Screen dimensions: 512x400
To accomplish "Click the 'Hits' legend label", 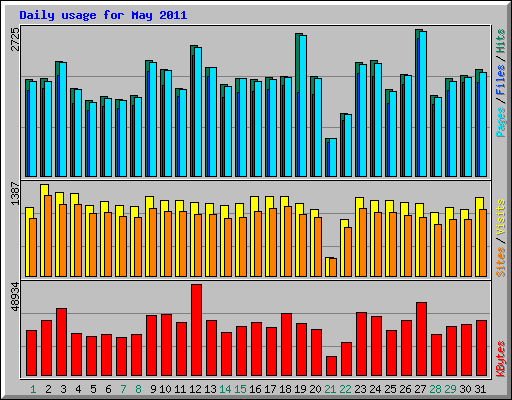I will [500, 41].
